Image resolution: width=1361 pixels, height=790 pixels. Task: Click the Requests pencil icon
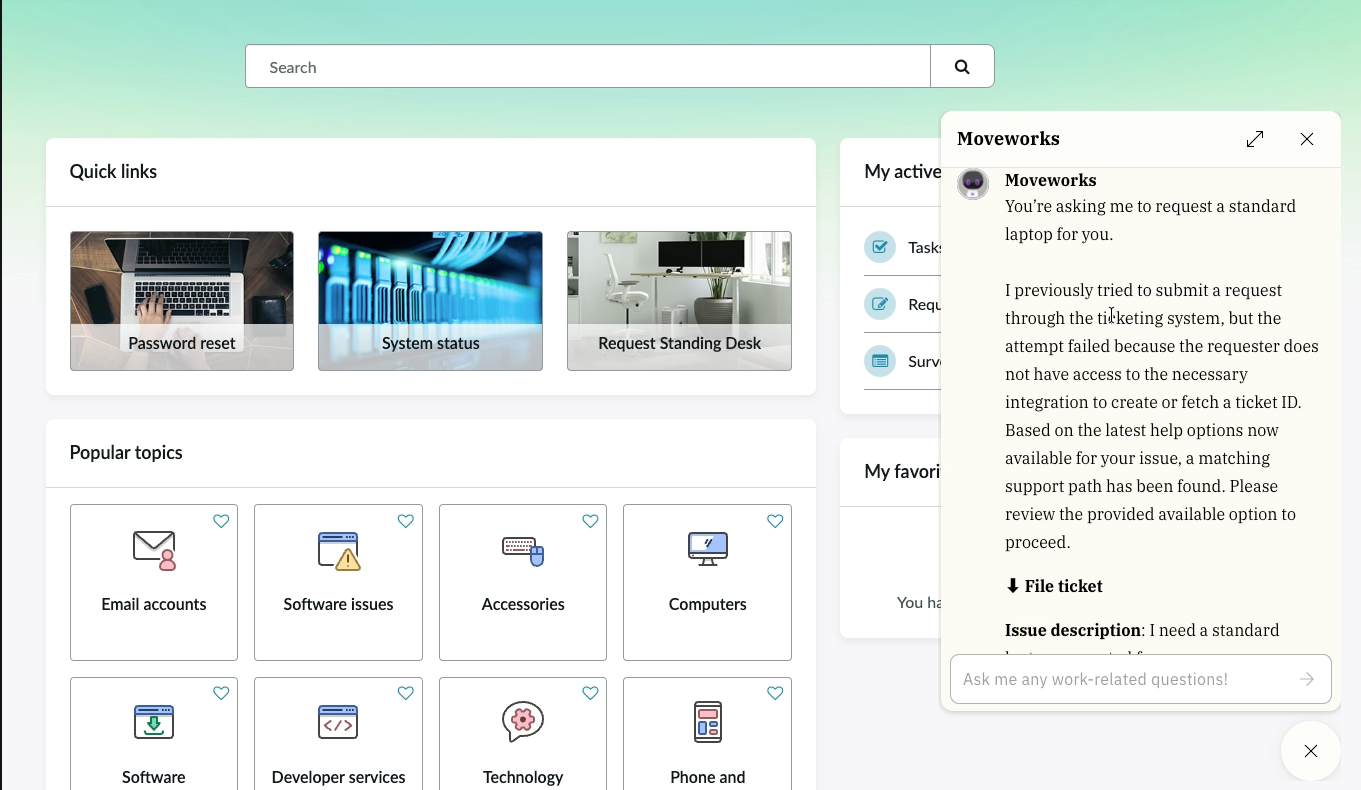coord(880,304)
